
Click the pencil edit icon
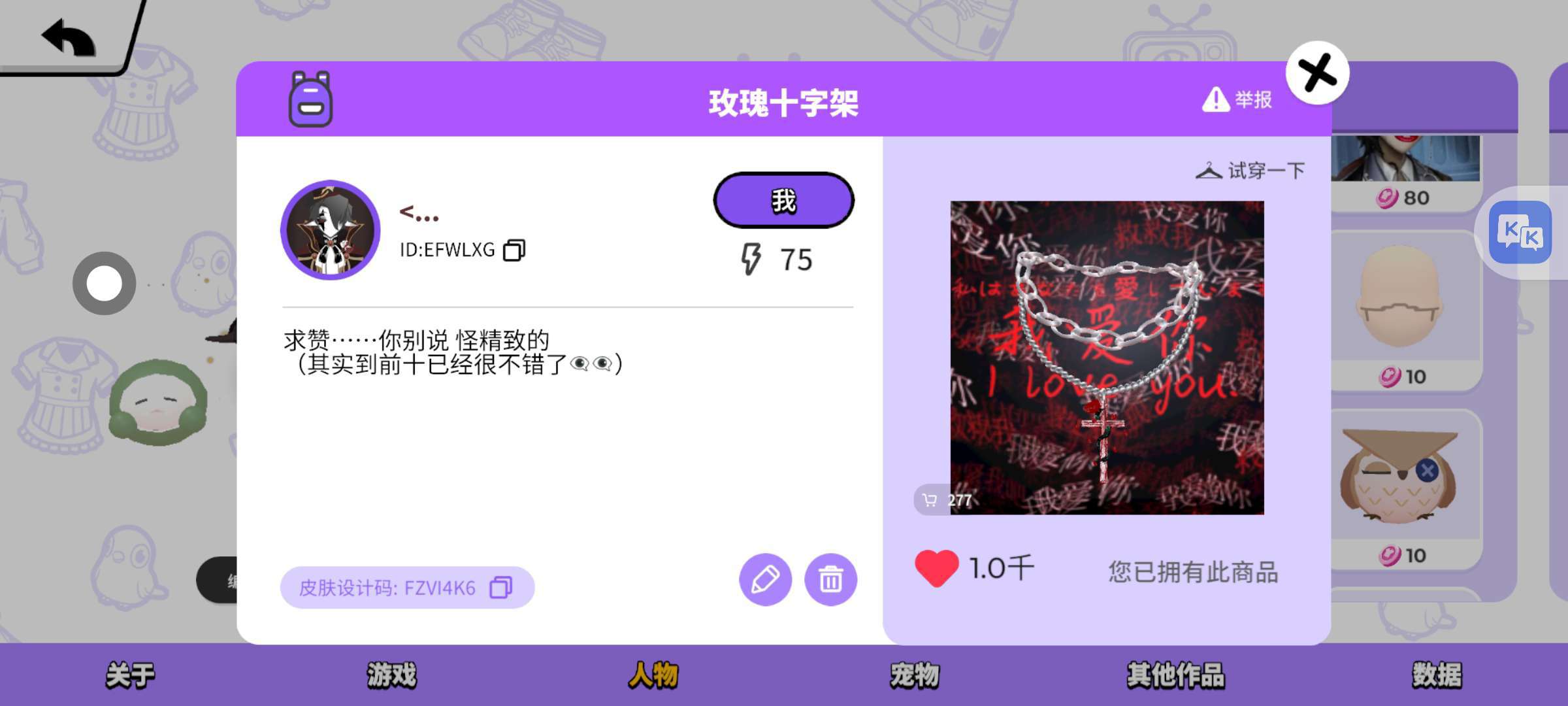click(x=765, y=580)
